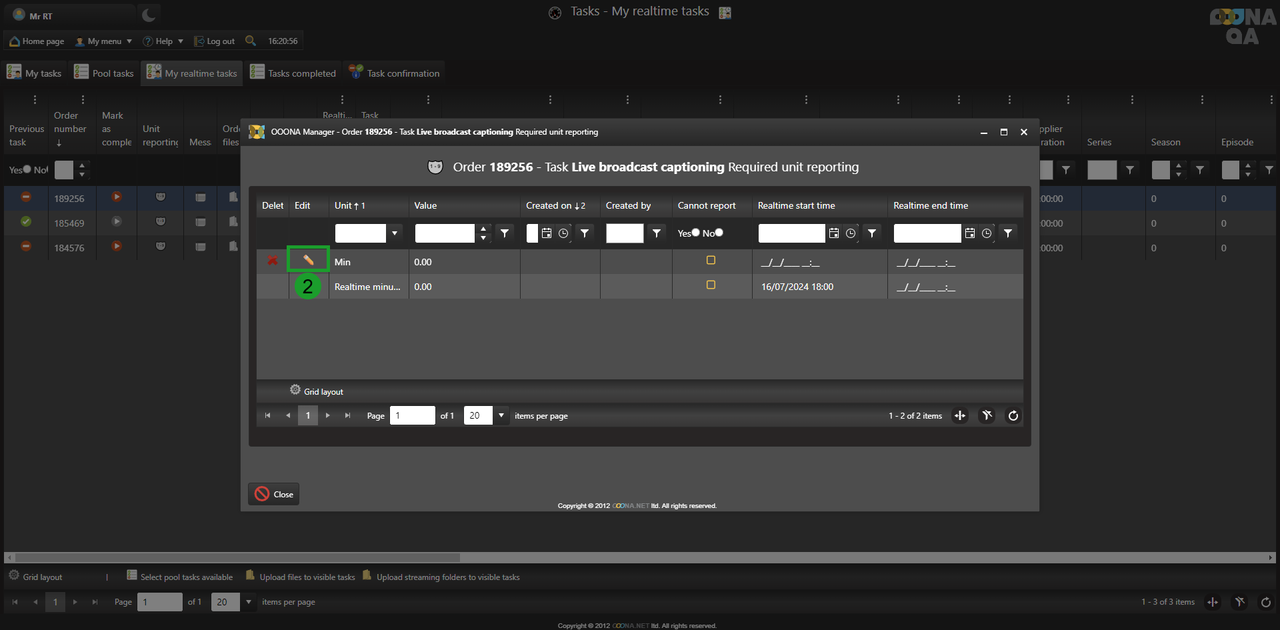Expand the Unit column filter dropdown
This screenshot has width=1280, height=630.
tap(395, 233)
